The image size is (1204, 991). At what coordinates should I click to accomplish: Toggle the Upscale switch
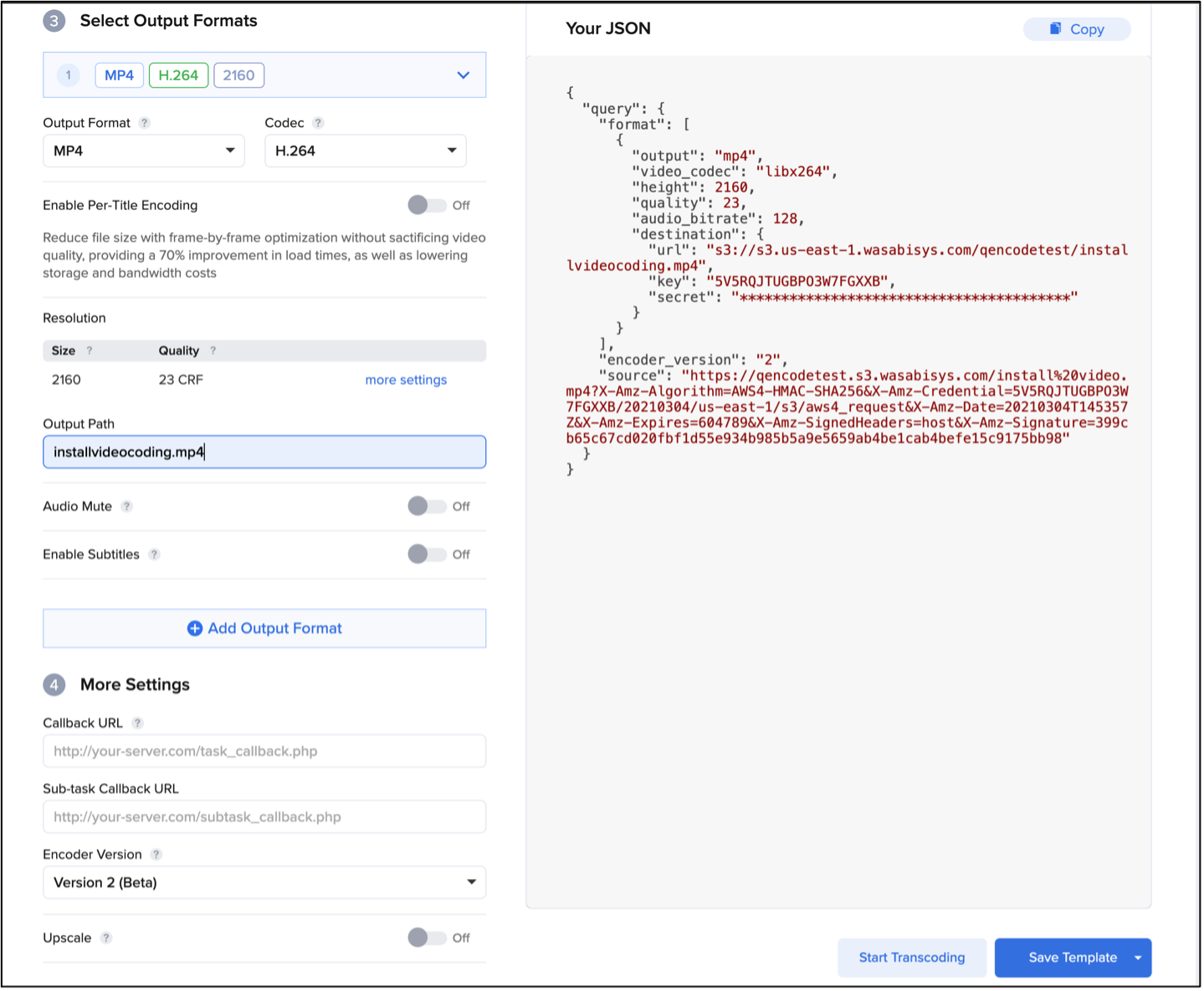pos(427,937)
